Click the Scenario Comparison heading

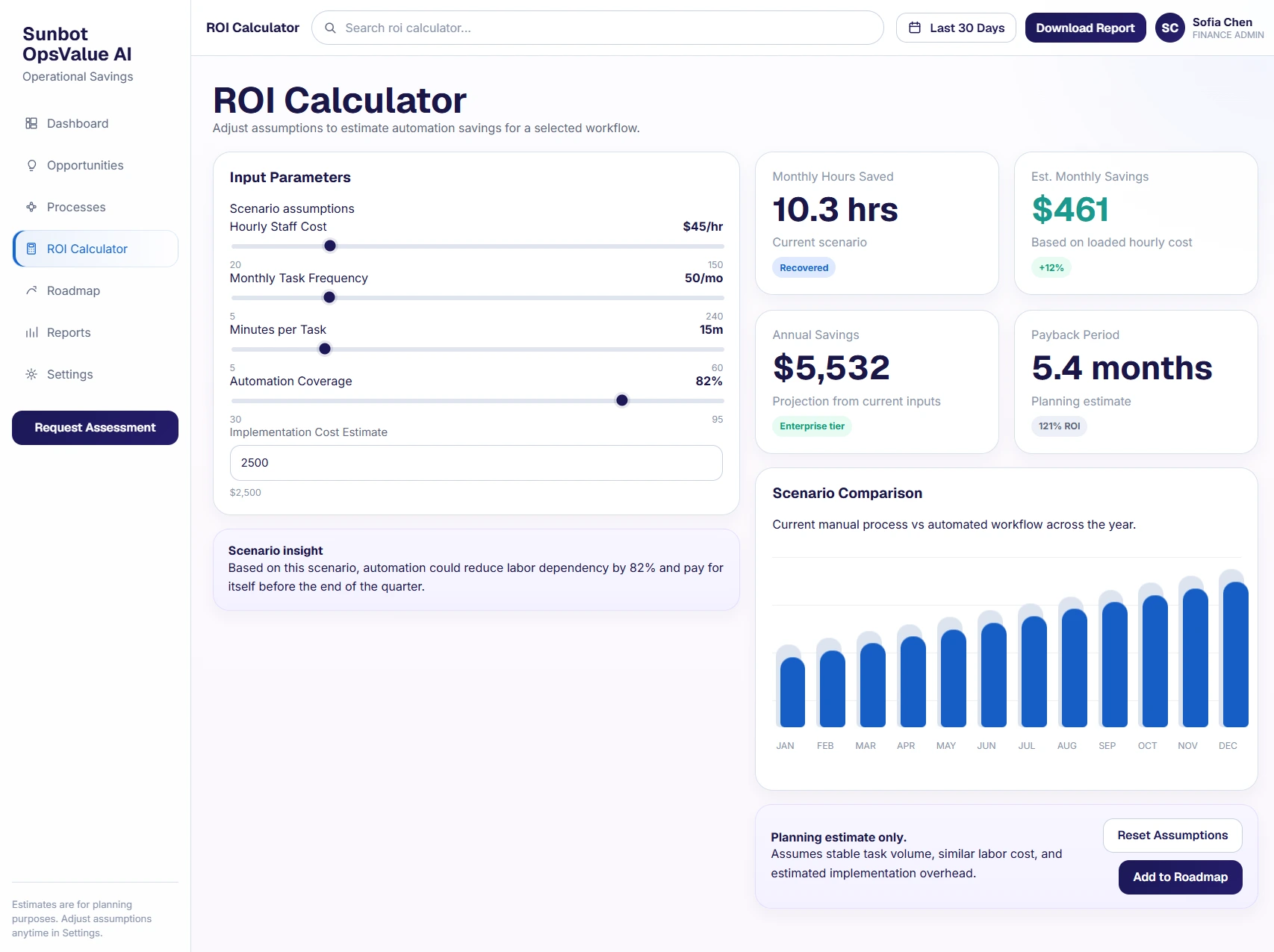click(x=848, y=494)
